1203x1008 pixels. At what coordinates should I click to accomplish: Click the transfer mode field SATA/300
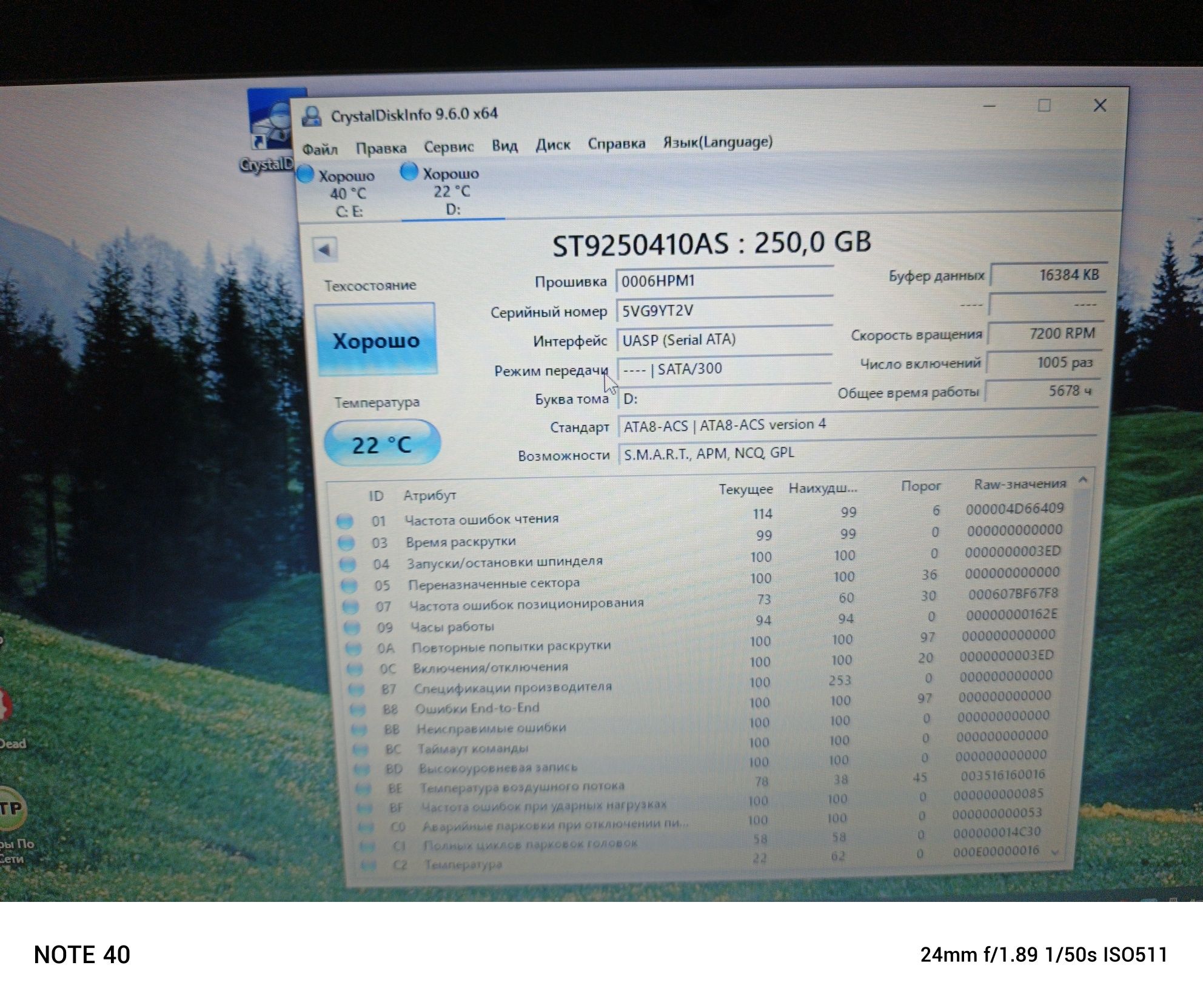point(724,369)
